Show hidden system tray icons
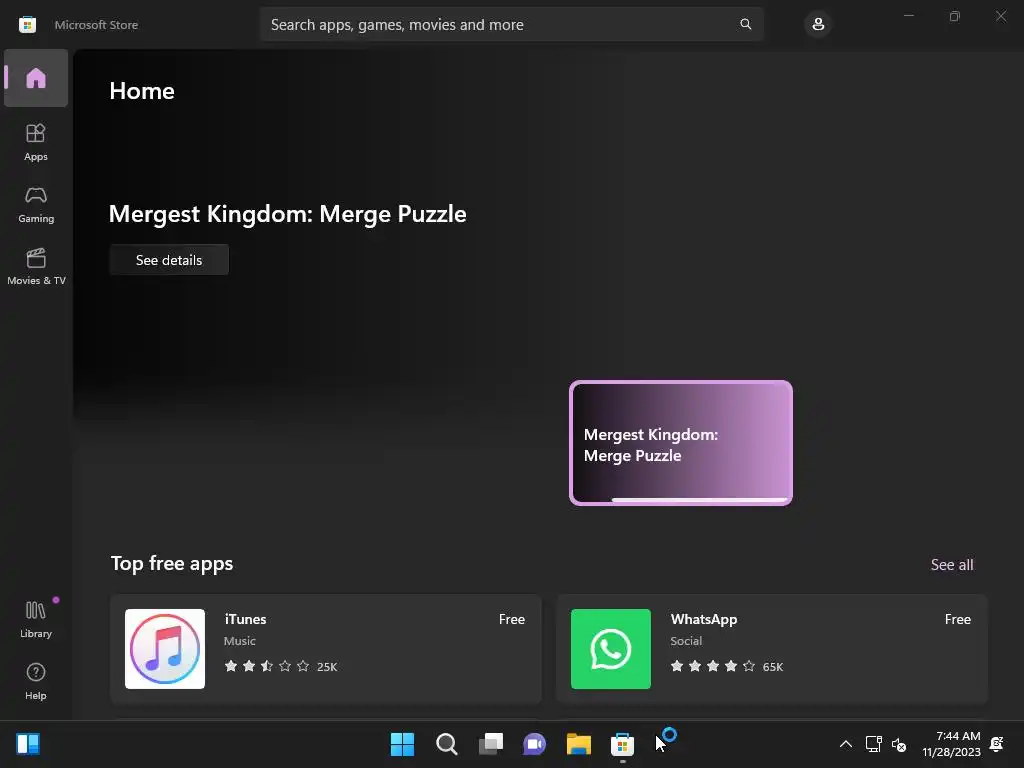The width and height of the screenshot is (1024, 768). 846,744
